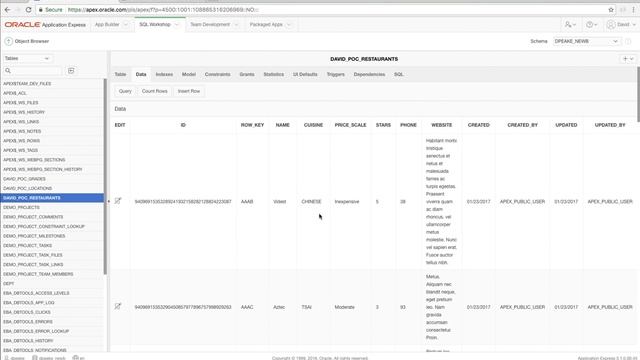Screen dimensions: 640x360
Task: Select the EBA_DBTOOLS_CLICKS table
Action: [x=52, y=312]
